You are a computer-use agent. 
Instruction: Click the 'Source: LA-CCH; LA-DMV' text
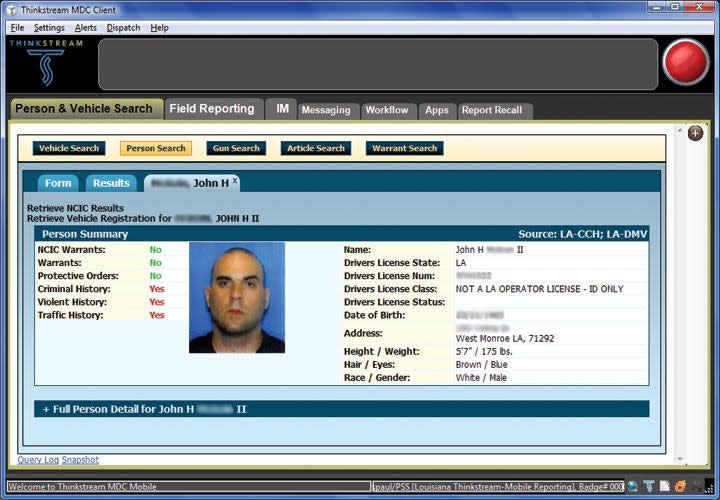(x=583, y=234)
